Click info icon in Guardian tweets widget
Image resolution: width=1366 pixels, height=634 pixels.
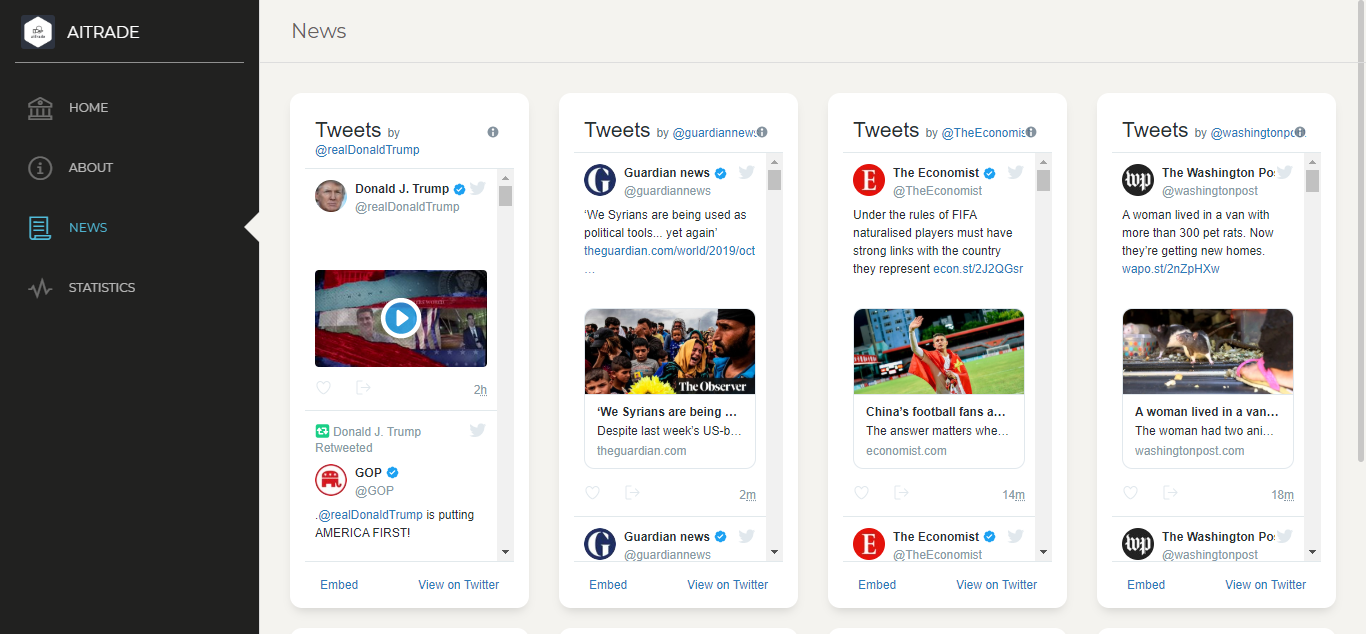point(762,132)
